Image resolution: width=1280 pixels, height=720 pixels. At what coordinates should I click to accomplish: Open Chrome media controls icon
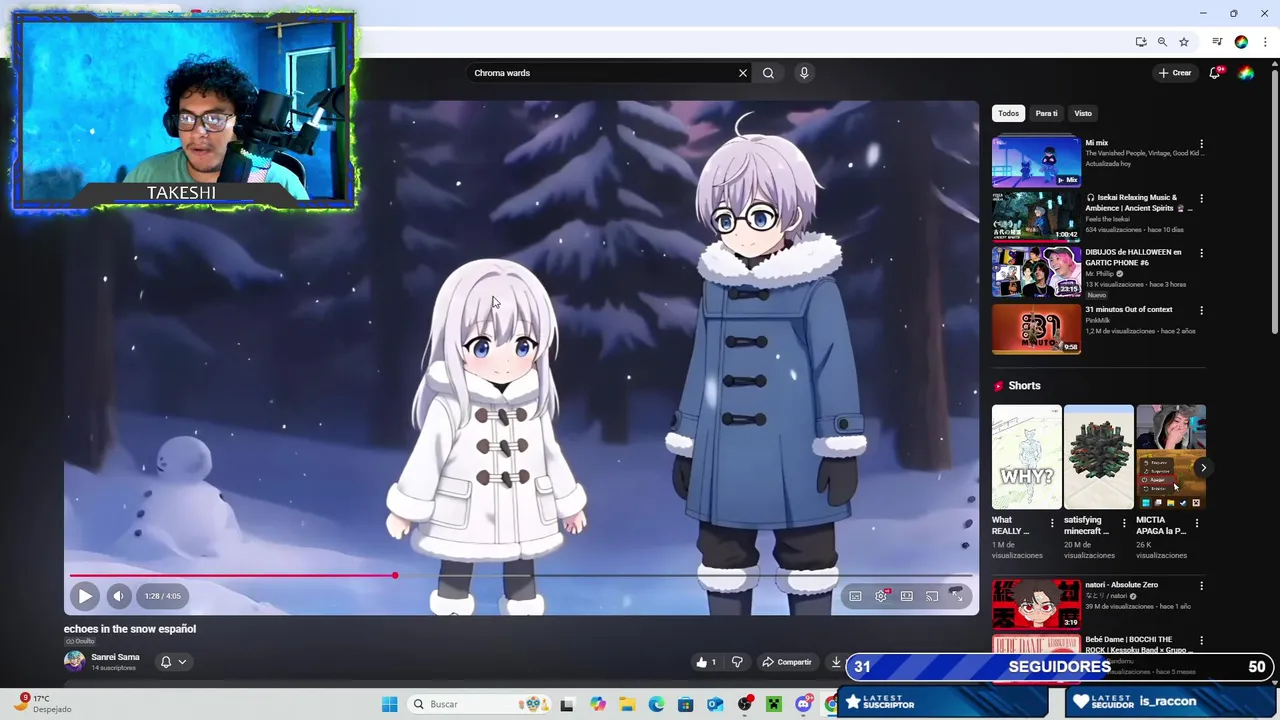coord(1217,42)
